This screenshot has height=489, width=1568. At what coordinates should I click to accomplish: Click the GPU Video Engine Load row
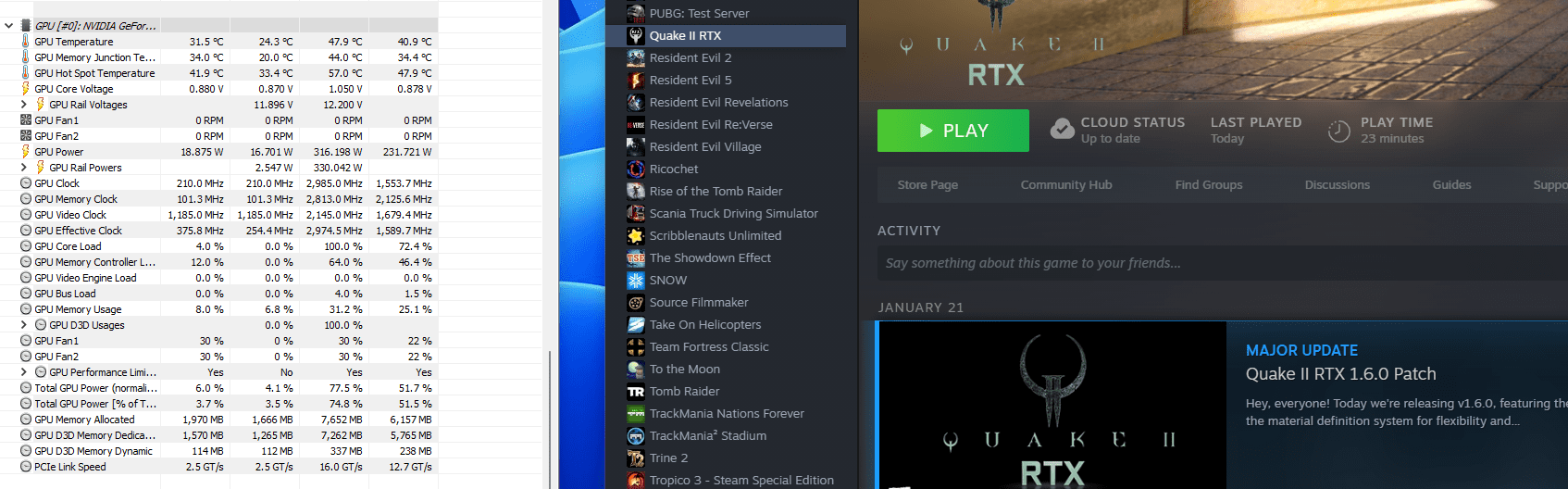coord(219,278)
